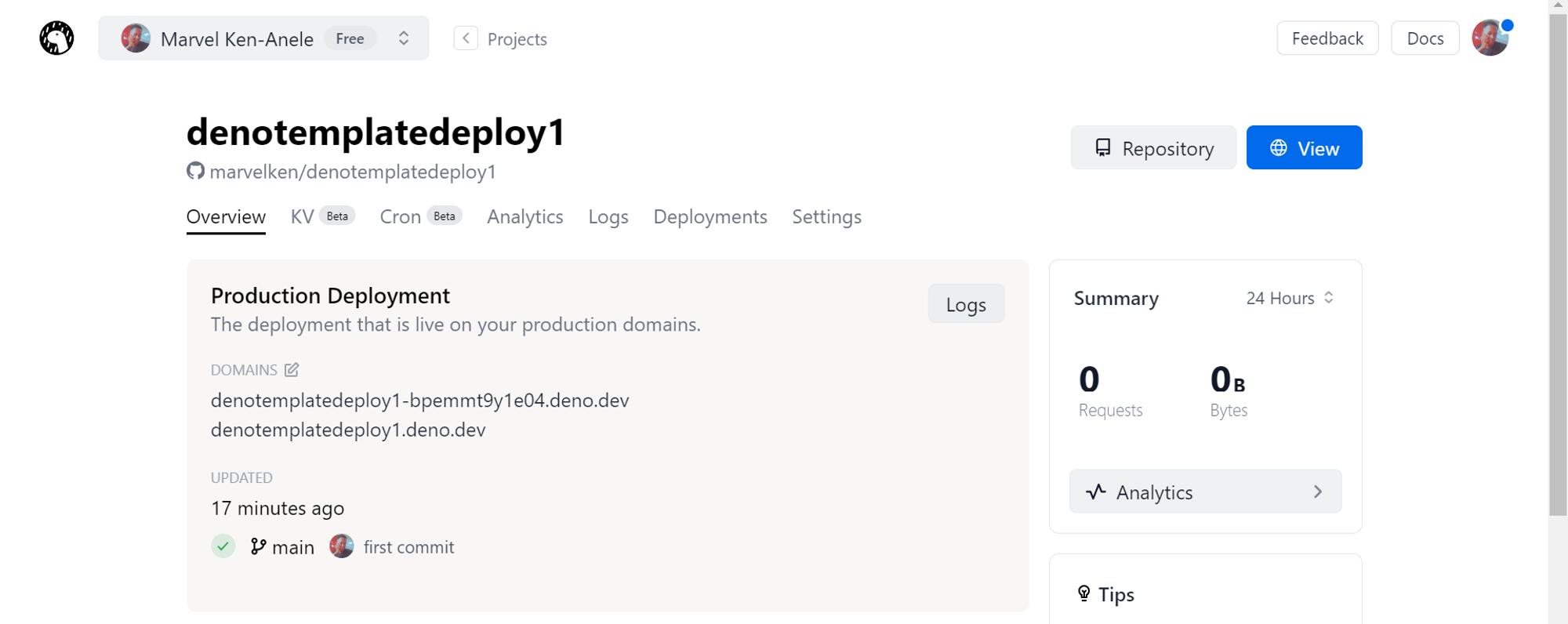Click the globe icon in View button
Viewport: 1568px width, 624px height.
click(x=1278, y=147)
